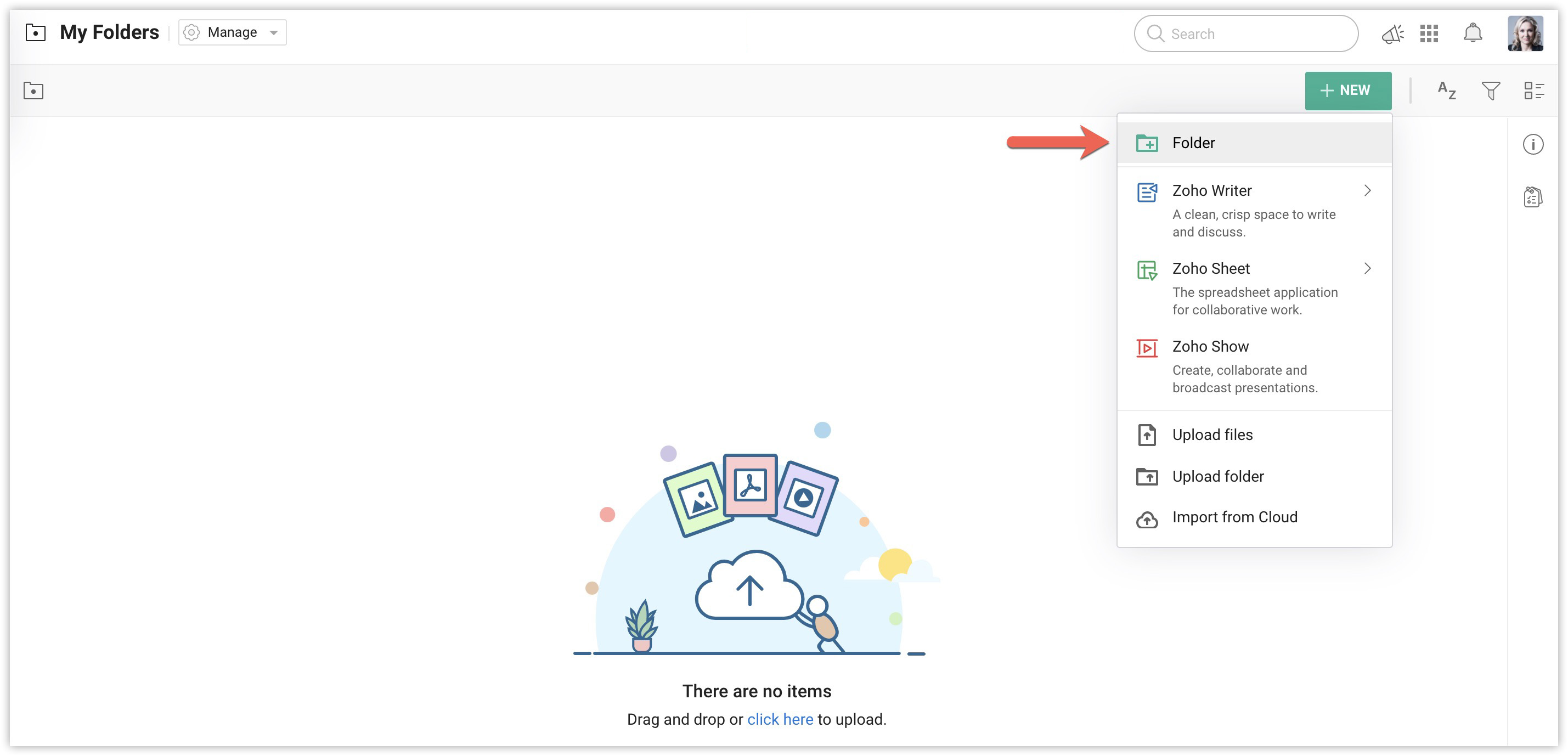Click the folder icon in breadcrumb bar
The image size is (1568, 756).
tap(33, 91)
